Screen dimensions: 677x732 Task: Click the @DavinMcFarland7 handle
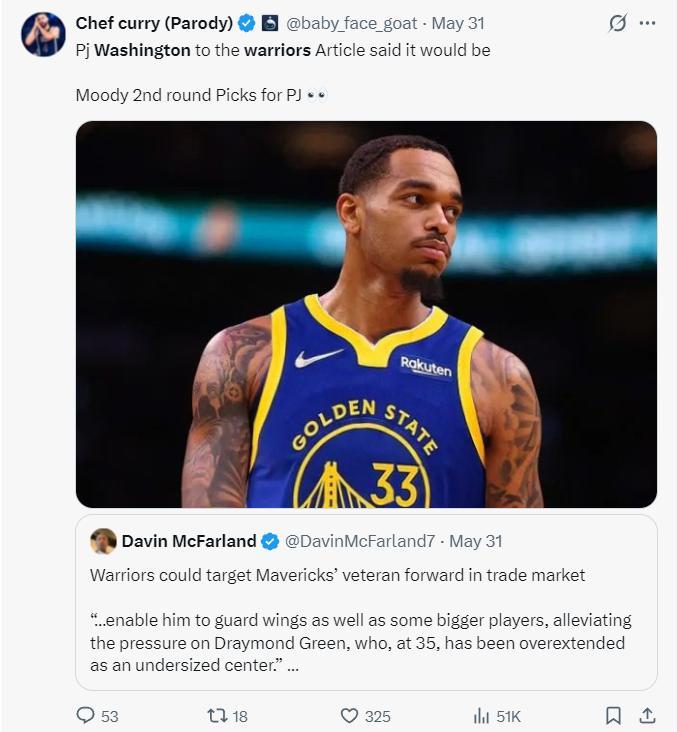[360, 541]
